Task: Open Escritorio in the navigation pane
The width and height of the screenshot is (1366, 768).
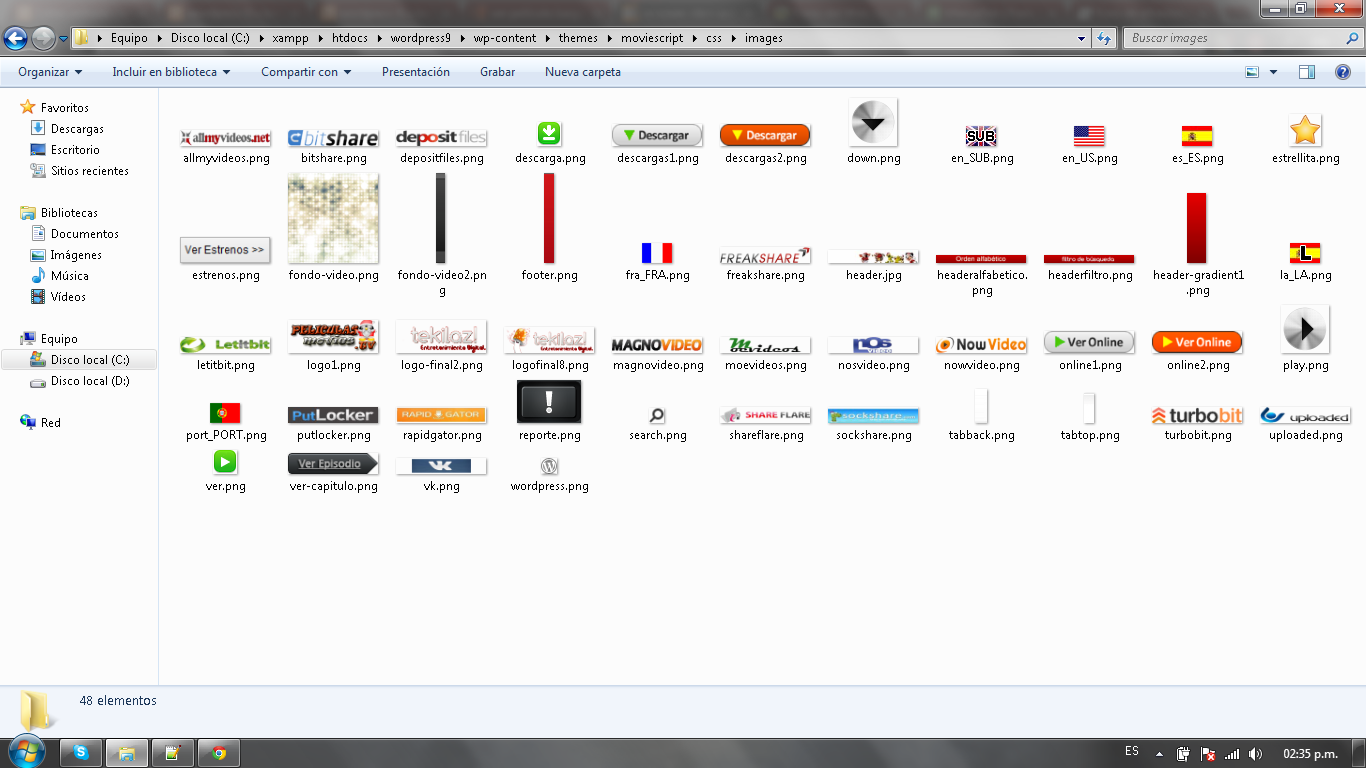Action: [75, 150]
